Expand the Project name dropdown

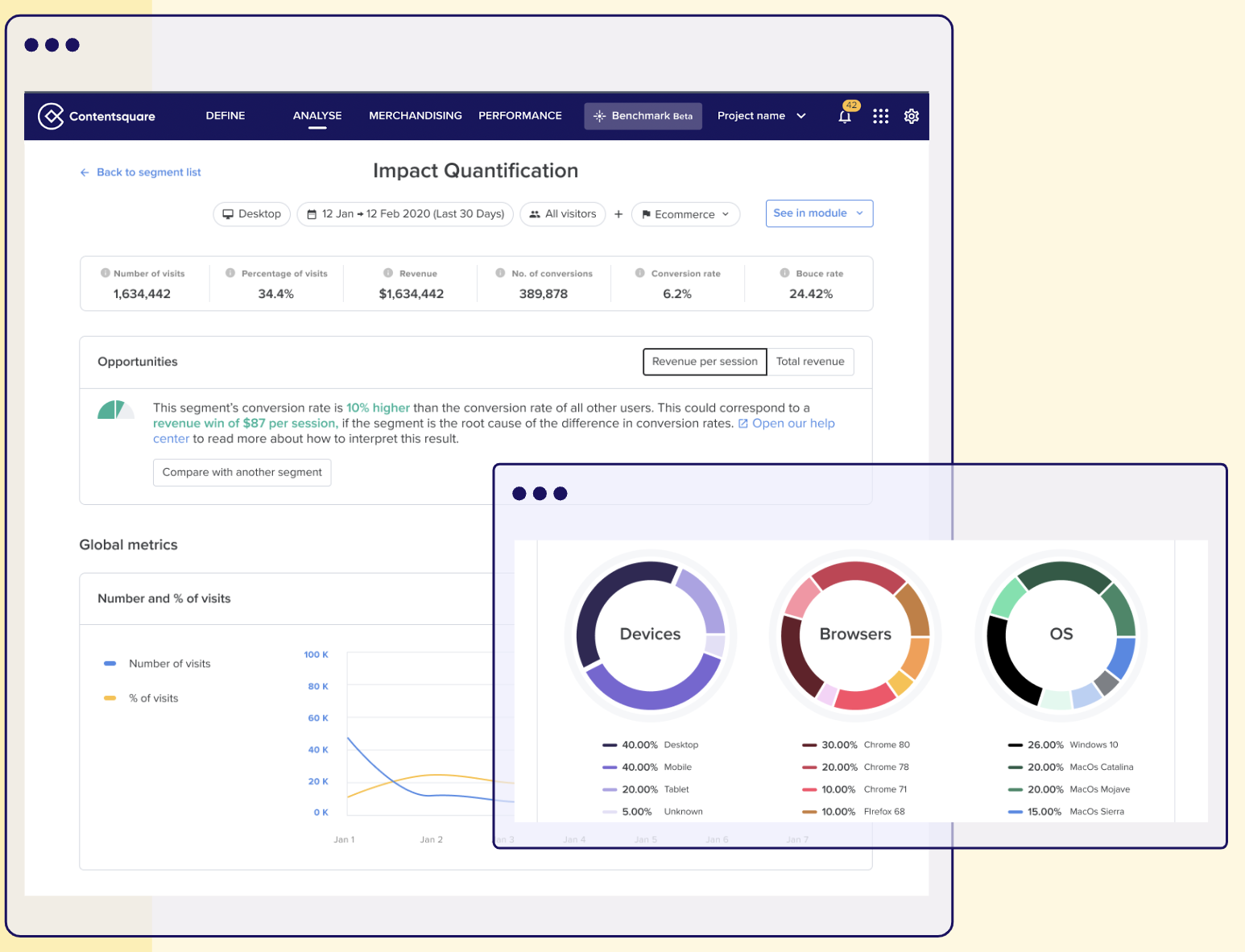(760, 116)
